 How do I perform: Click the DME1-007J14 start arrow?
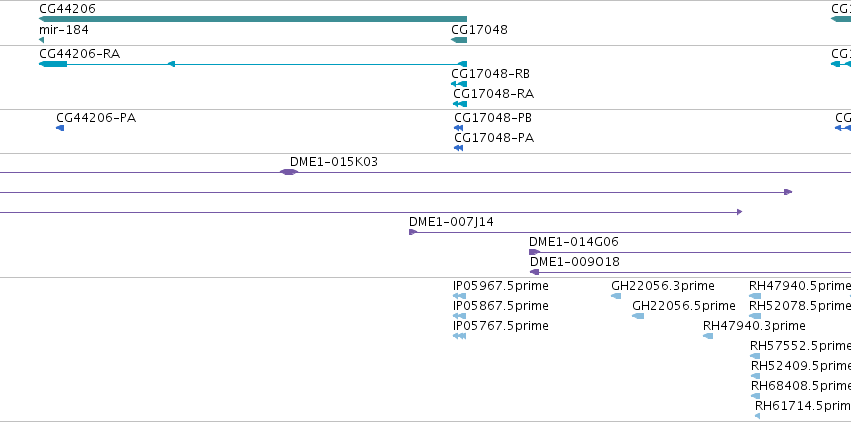click(x=413, y=232)
